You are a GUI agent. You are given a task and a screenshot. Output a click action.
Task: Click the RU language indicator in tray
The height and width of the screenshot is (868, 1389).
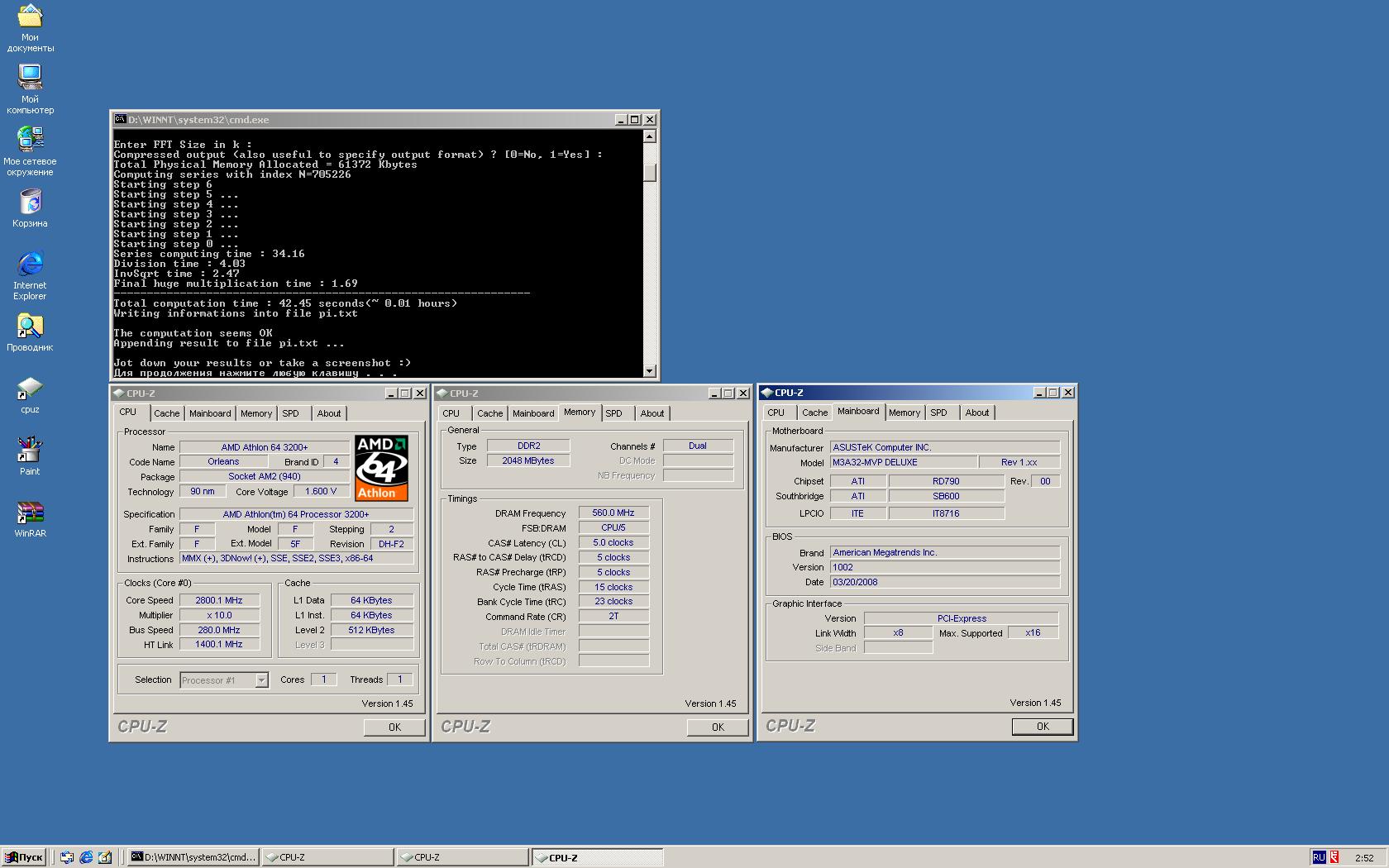click(1319, 857)
